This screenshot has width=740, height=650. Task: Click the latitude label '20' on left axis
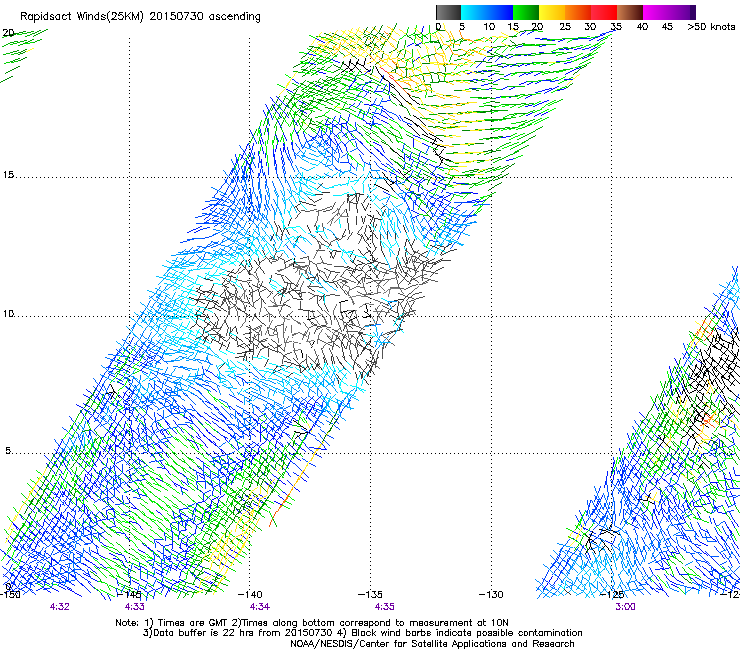click(8, 33)
